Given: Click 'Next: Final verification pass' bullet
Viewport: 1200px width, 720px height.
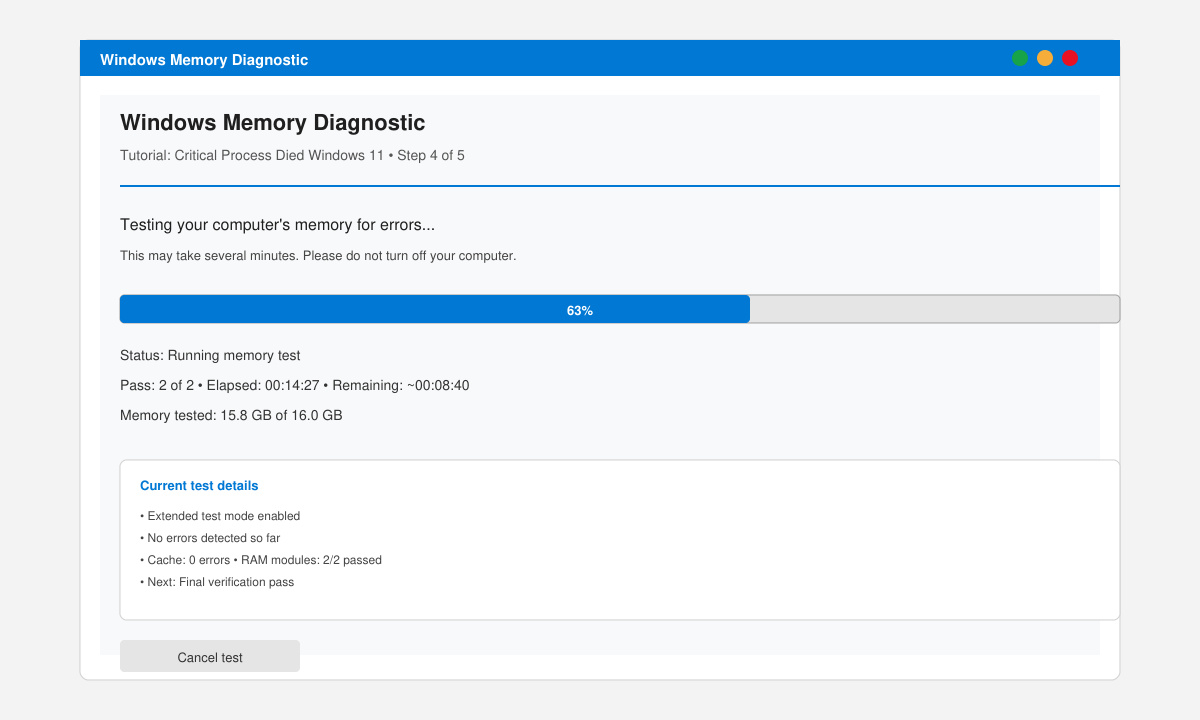Looking at the screenshot, I should click(217, 582).
